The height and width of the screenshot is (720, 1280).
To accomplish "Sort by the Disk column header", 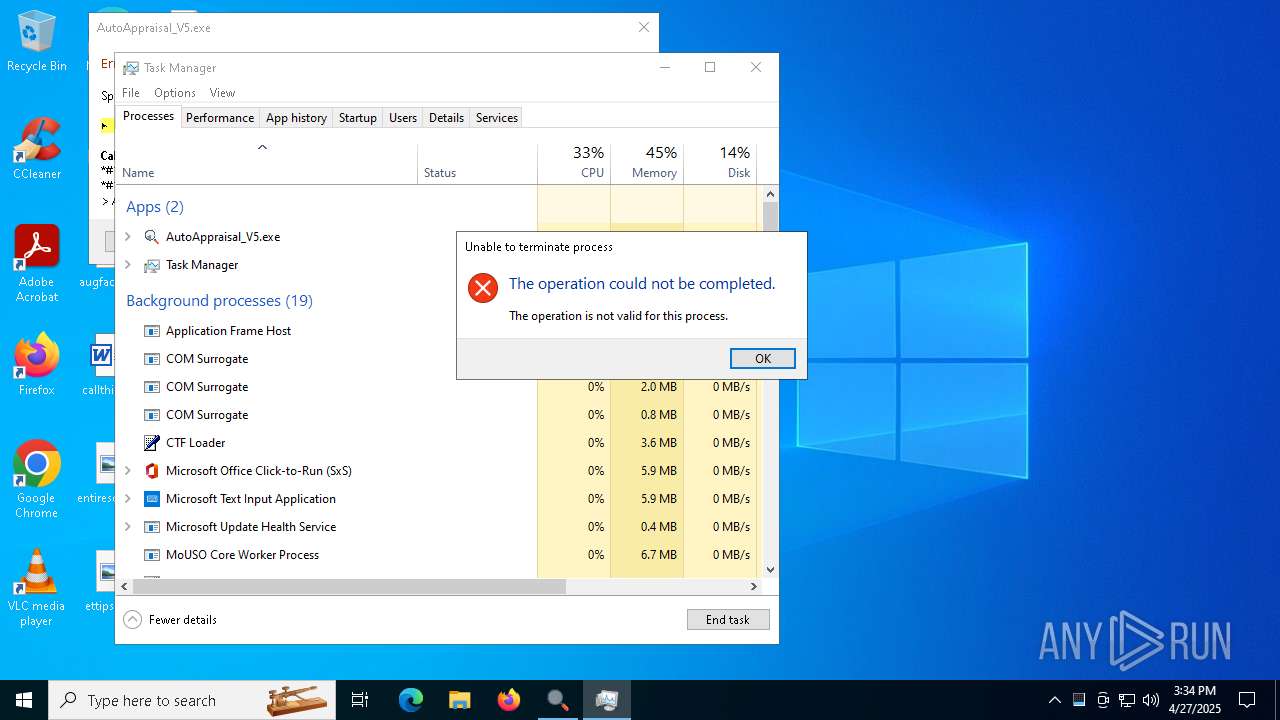I will coord(720,164).
